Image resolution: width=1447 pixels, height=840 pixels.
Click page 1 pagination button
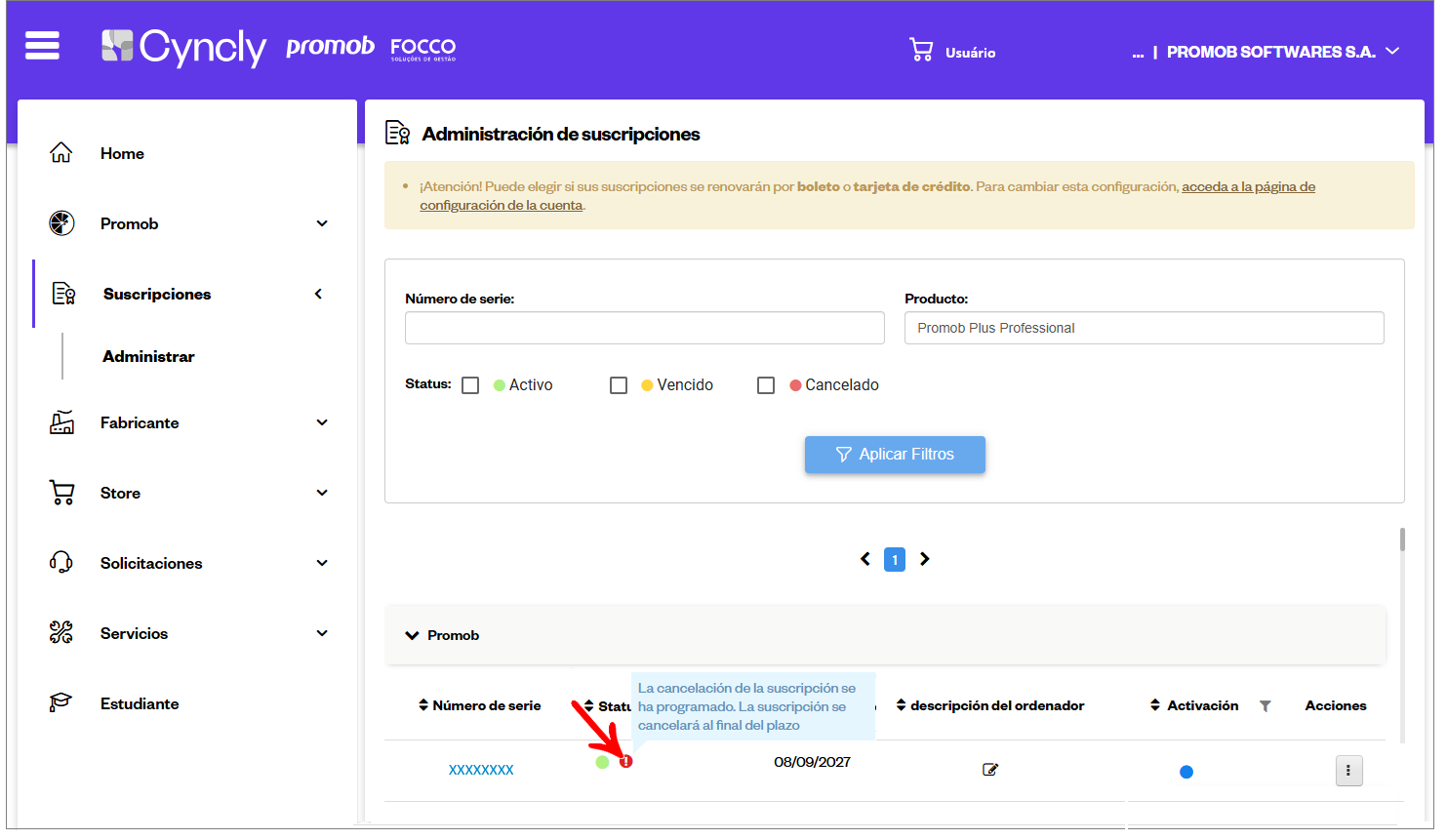[895, 559]
